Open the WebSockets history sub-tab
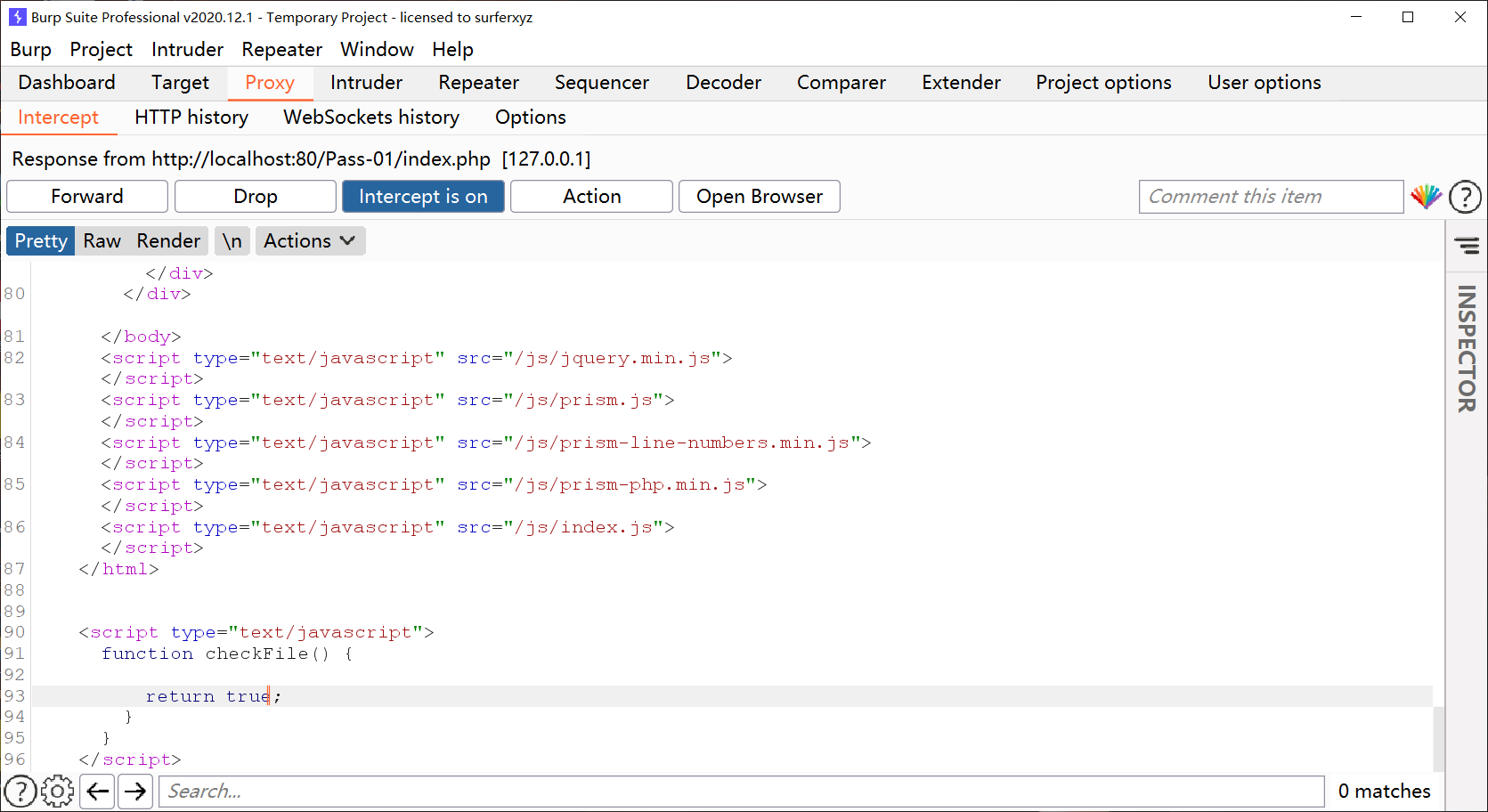The width and height of the screenshot is (1488, 812). [371, 118]
